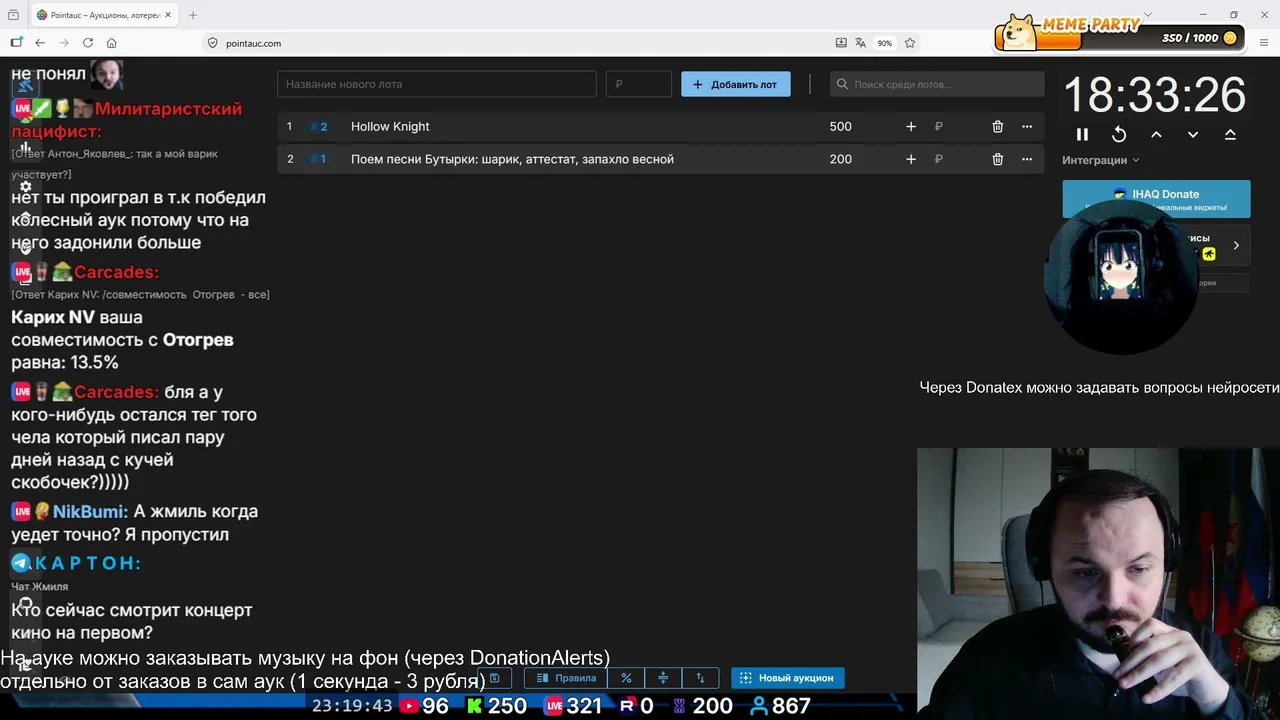Screen dimensions: 1280x720
Task: Add amount to Поем песни Бутырки lot
Action: pos(911,159)
